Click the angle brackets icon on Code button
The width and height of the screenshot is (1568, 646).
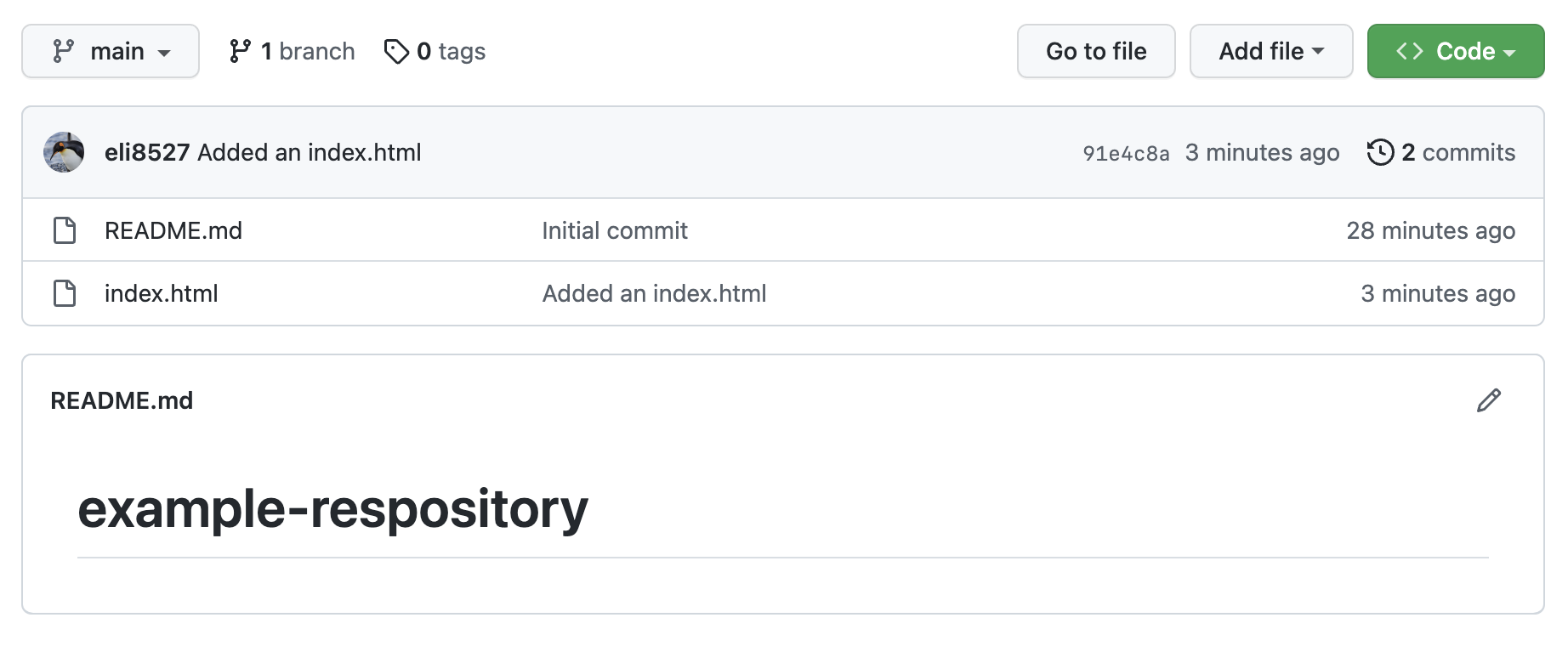coord(1409,52)
